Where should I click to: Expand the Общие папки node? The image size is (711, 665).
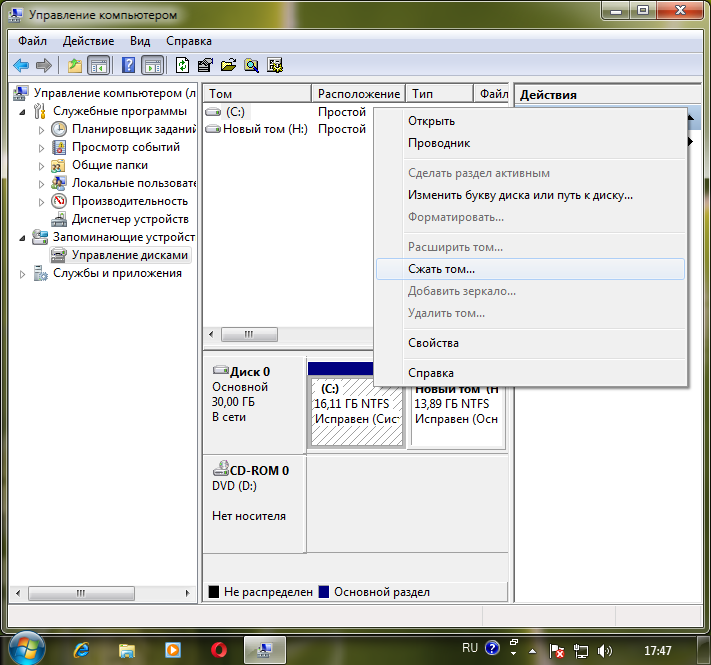tap(41, 166)
